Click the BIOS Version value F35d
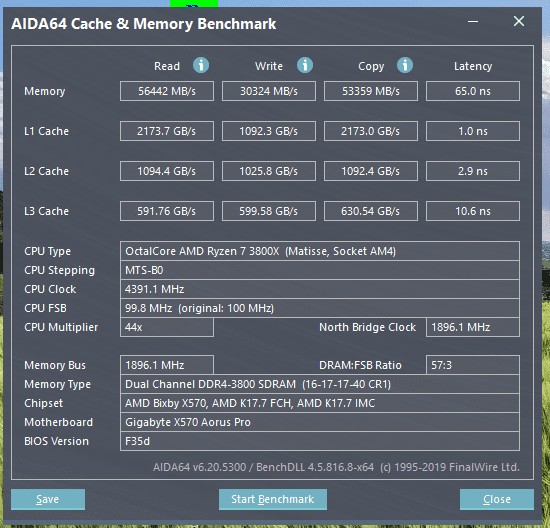550x528 pixels. pos(320,441)
